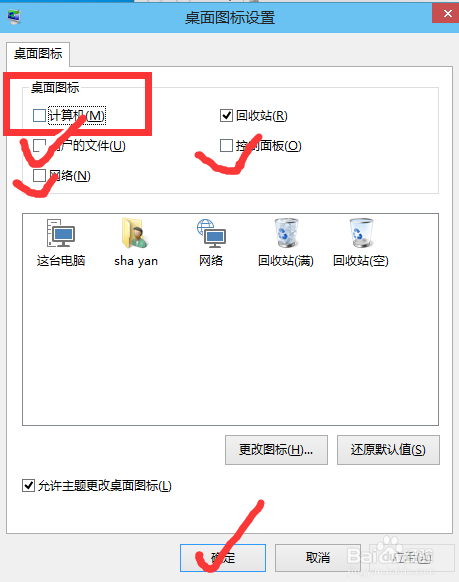Select the 网络 network icon in list
The image size is (459, 582).
(211, 243)
